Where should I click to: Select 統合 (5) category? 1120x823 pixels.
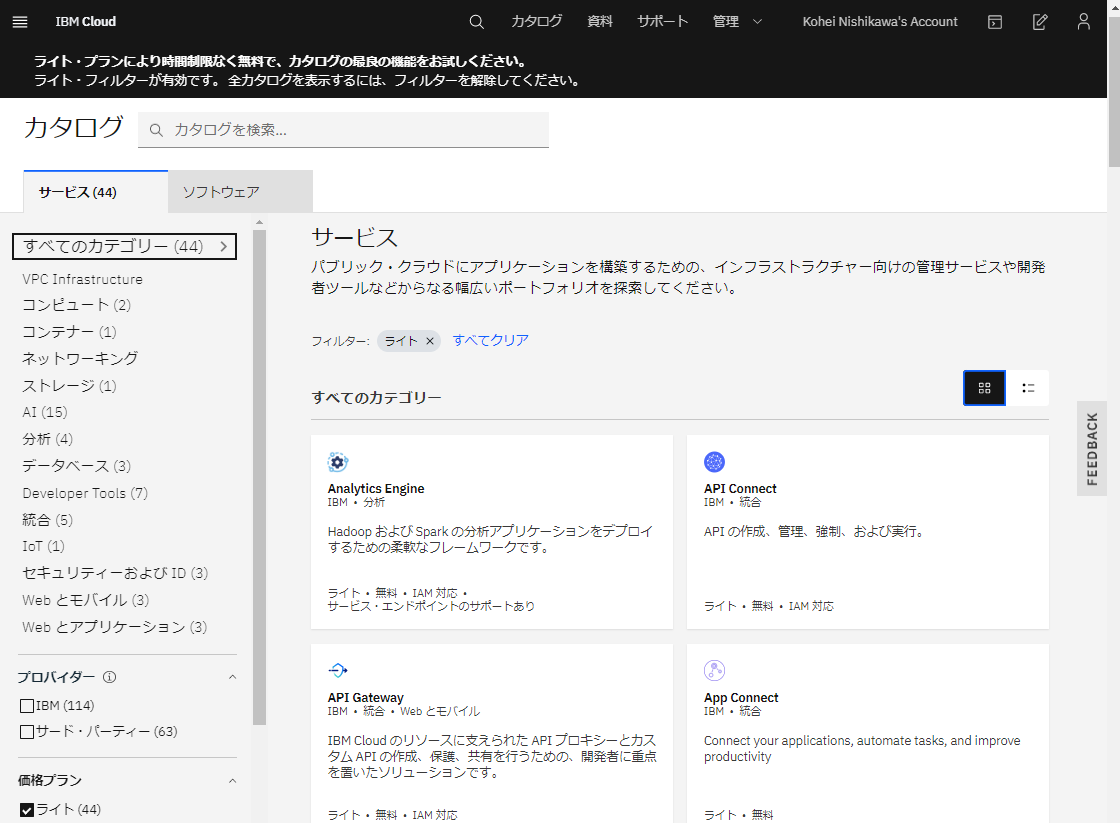47,520
